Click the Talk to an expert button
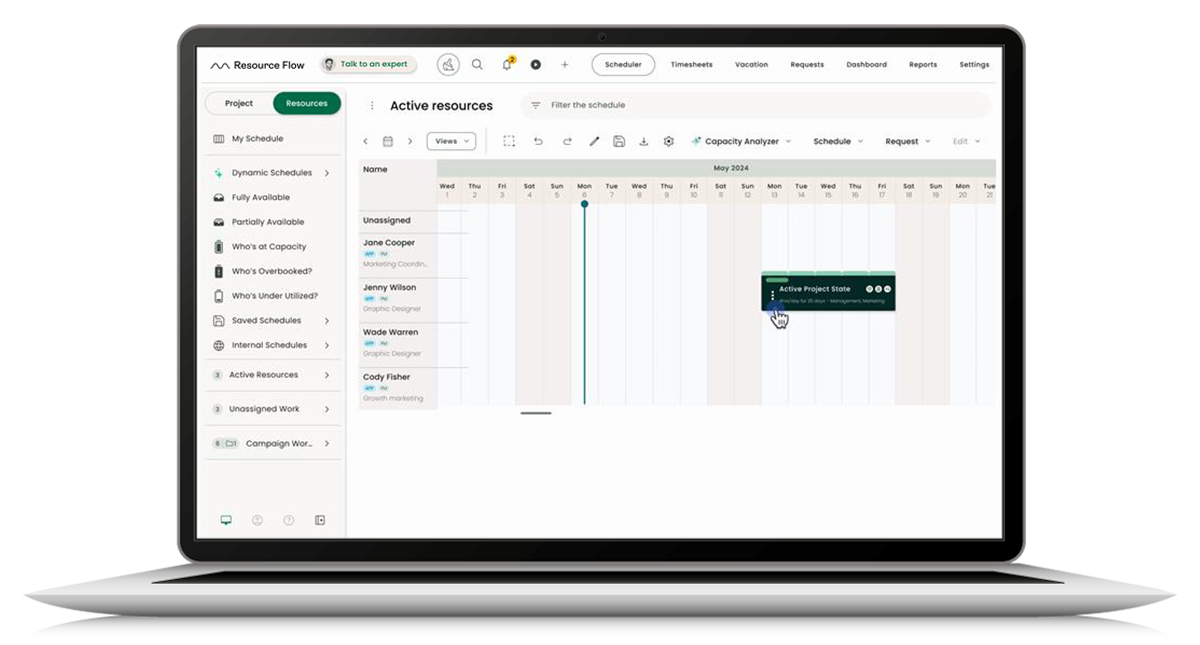 pos(369,64)
